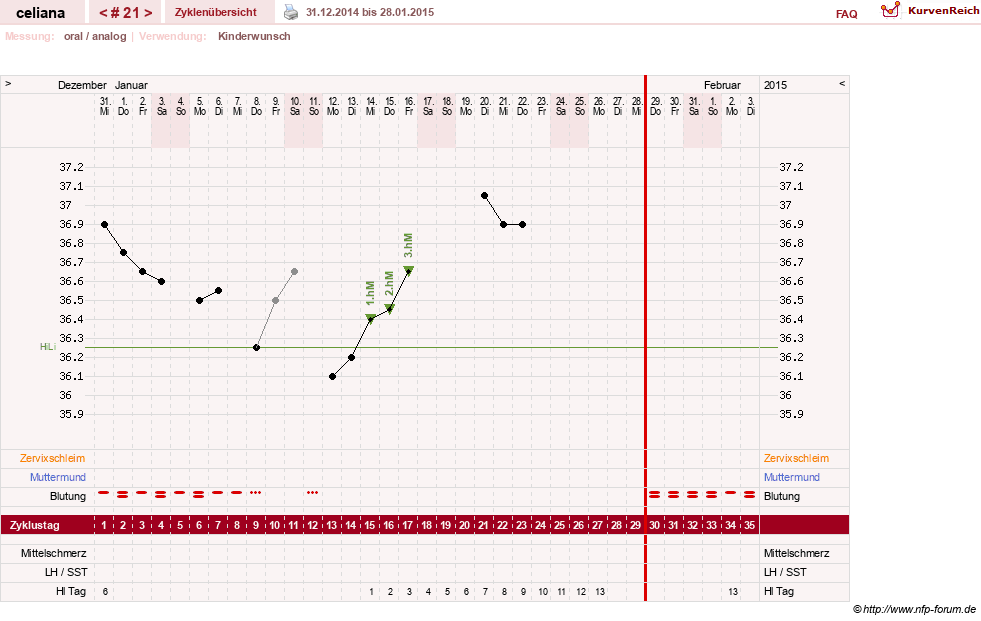Viewport: 981px width, 621px height.
Task: Open the FAQ link
Action: (846, 14)
